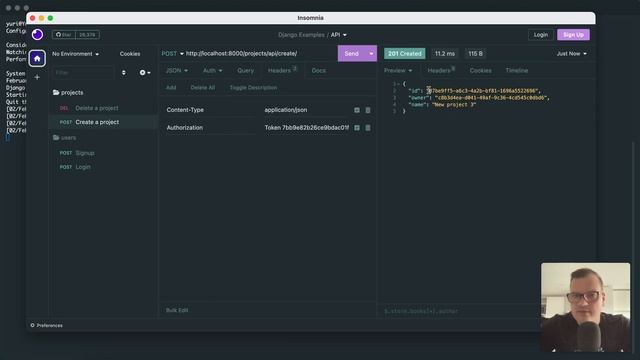Open the response Cookies tab

click(480, 71)
